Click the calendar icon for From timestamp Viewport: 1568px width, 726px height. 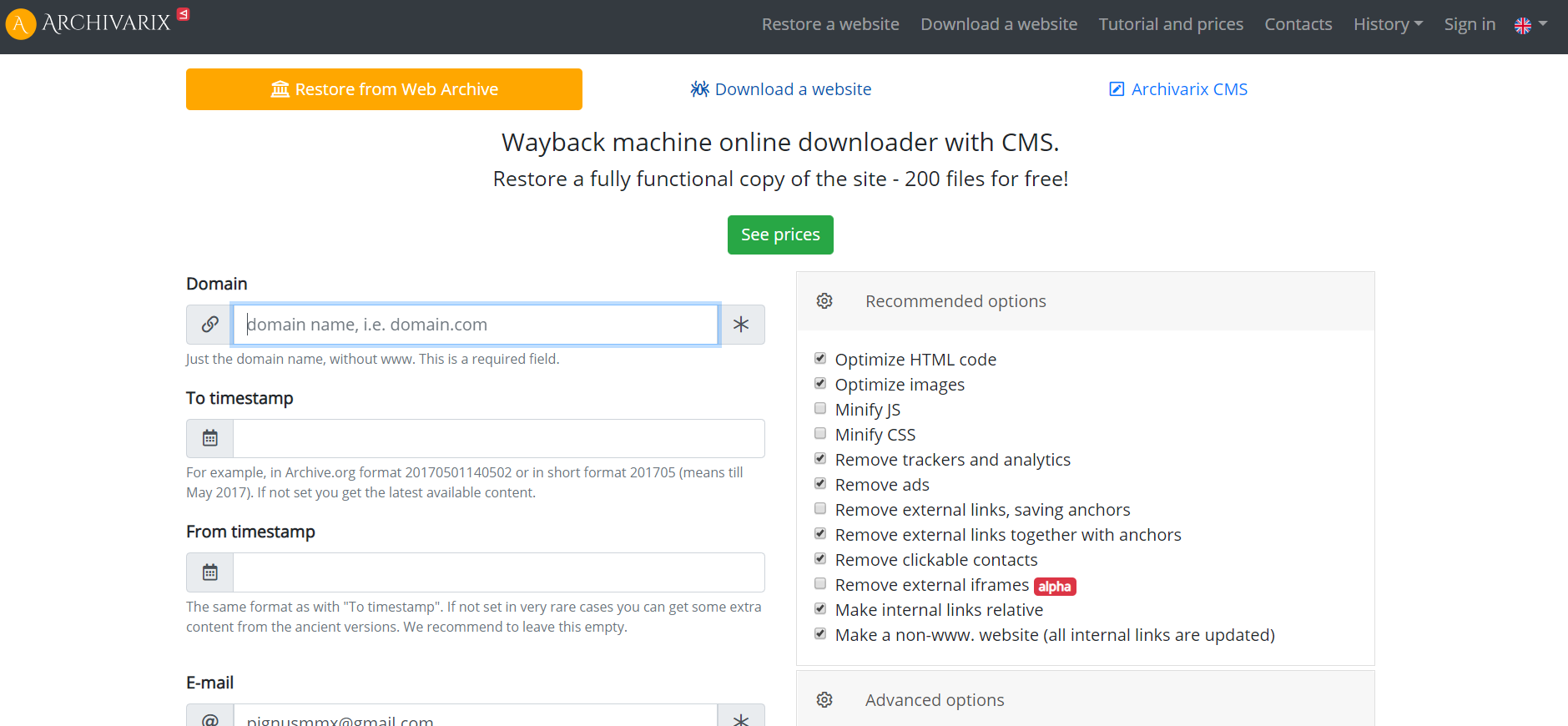coord(210,572)
